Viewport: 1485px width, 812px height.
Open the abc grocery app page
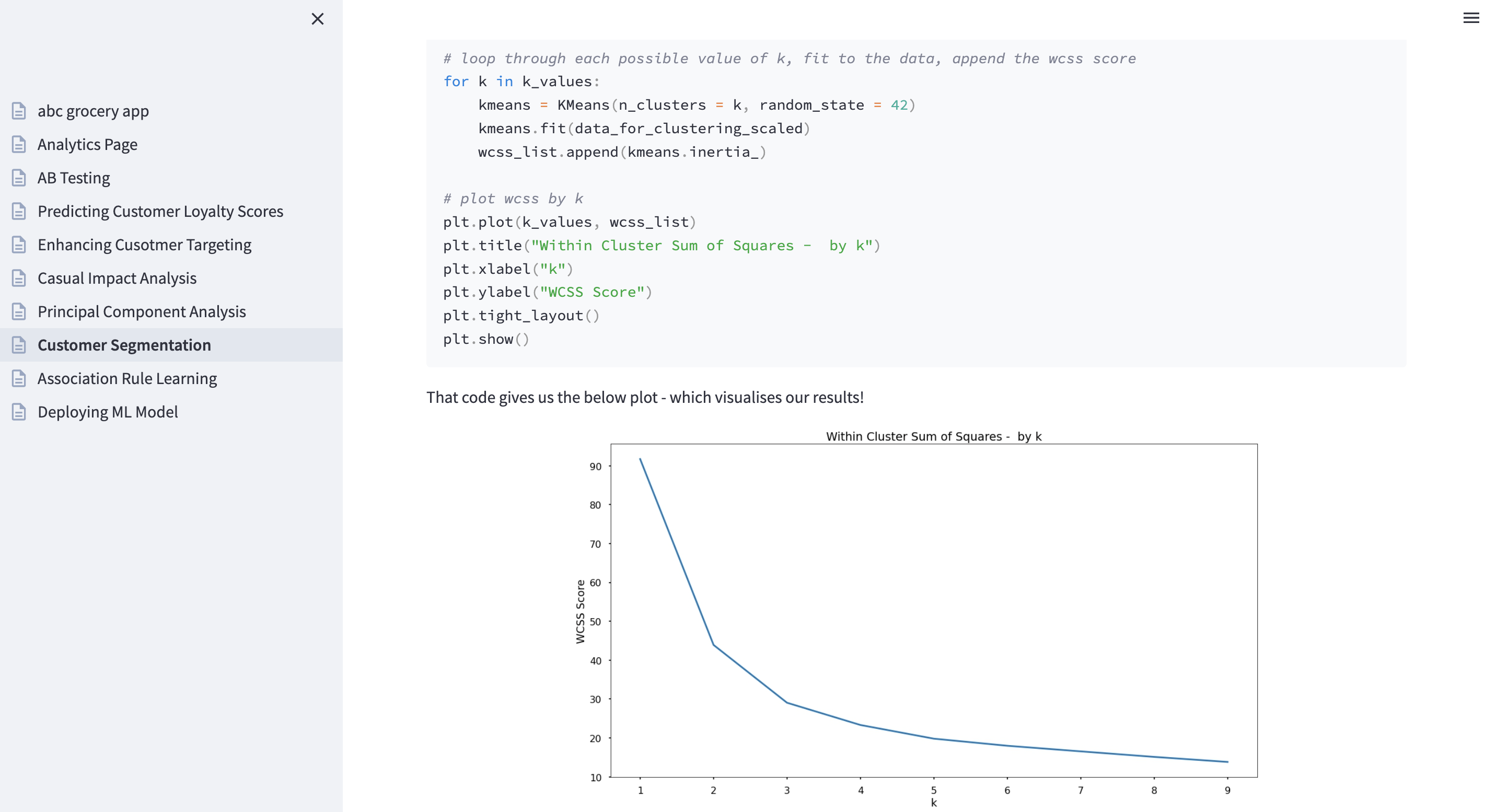tap(93, 111)
